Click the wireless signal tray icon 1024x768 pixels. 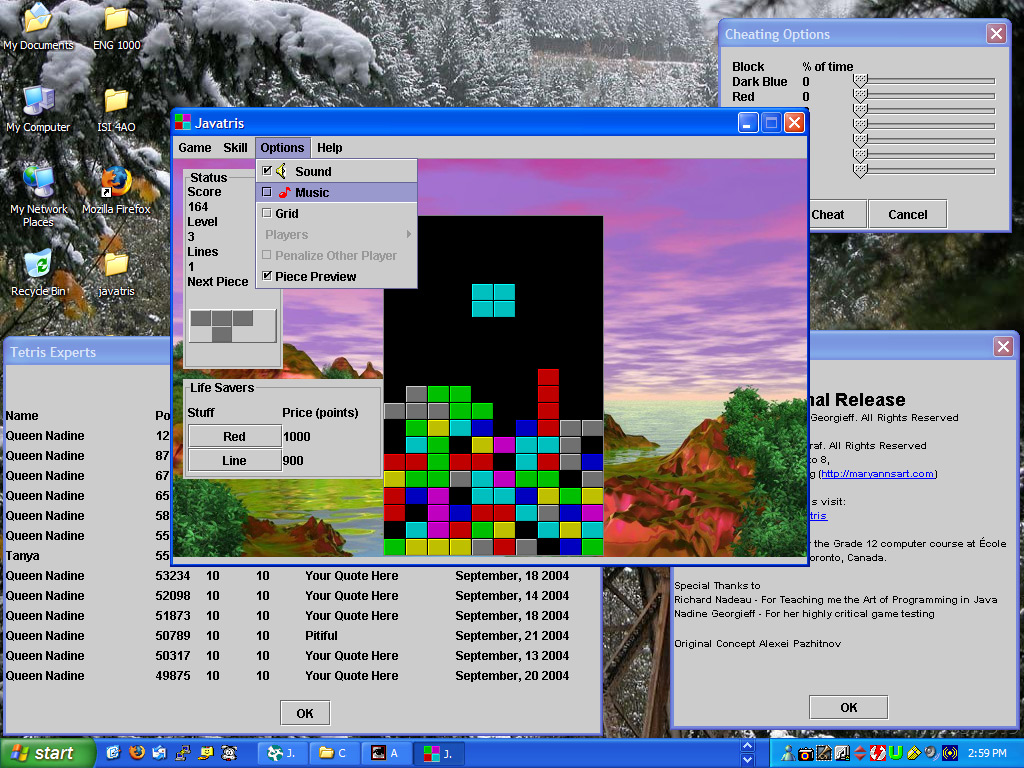[950, 753]
